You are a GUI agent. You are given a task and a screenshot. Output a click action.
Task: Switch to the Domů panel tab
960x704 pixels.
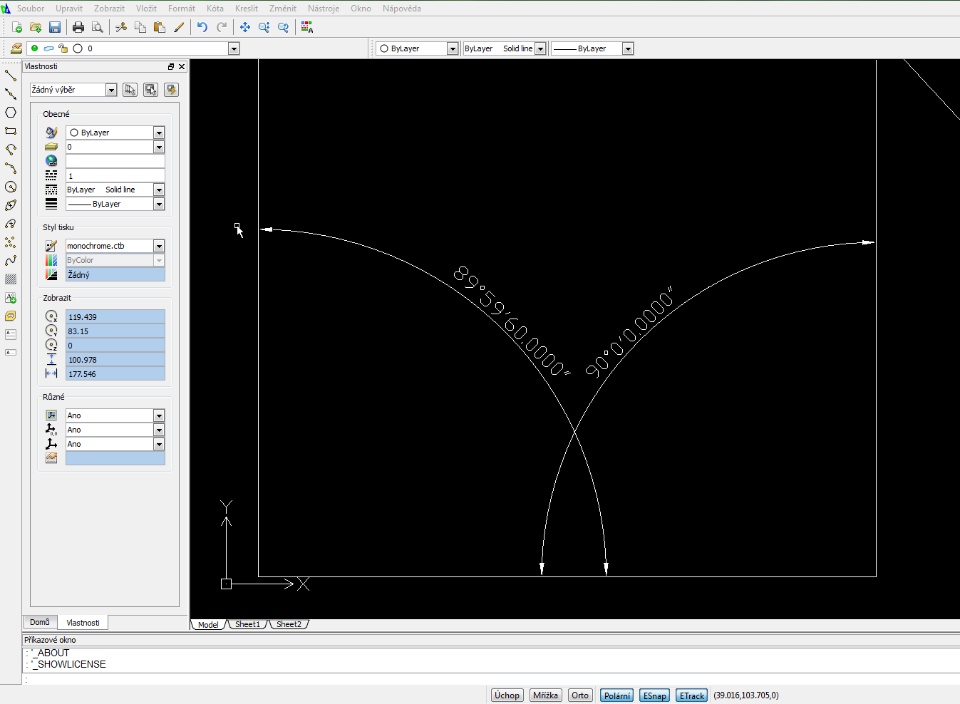pyautogui.click(x=39, y=622)
